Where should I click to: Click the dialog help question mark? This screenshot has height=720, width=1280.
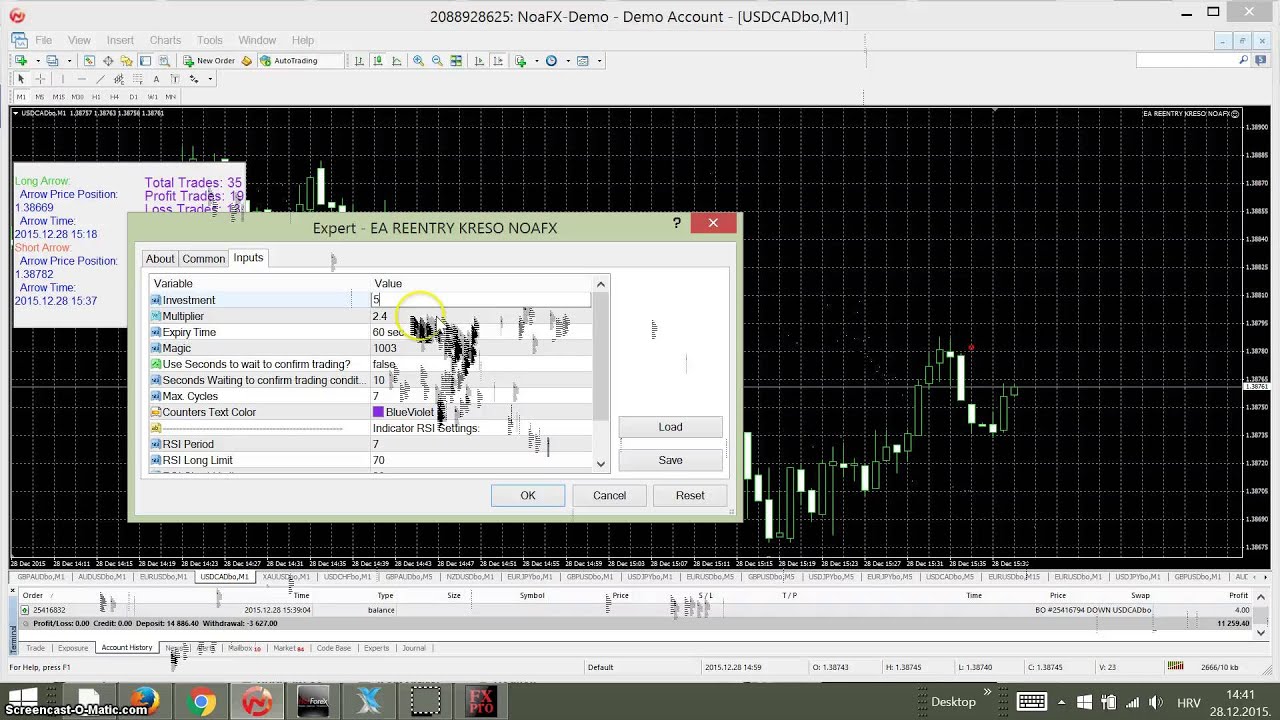click(677, 224)
